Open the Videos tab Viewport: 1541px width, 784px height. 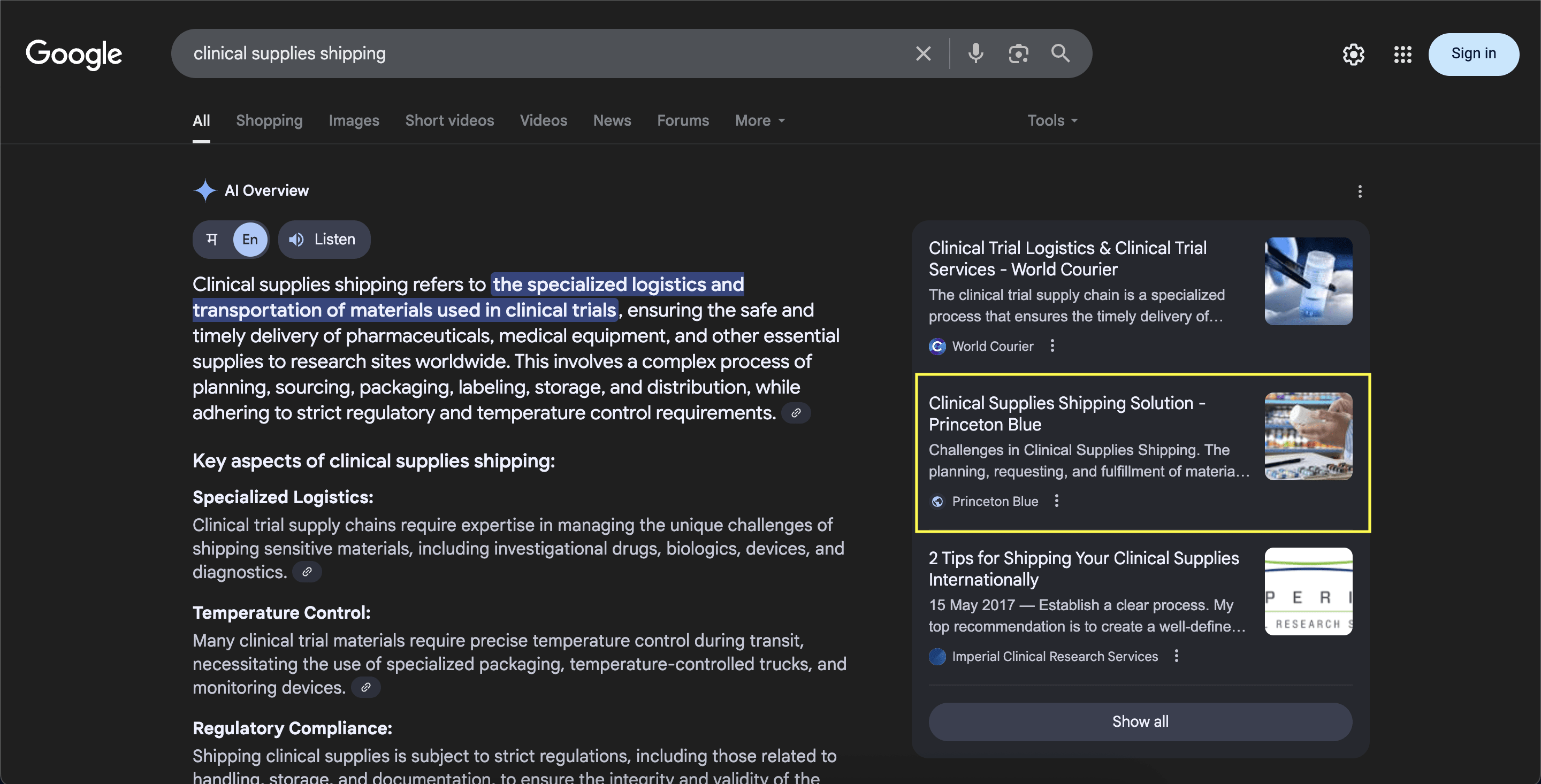(543, 121)
